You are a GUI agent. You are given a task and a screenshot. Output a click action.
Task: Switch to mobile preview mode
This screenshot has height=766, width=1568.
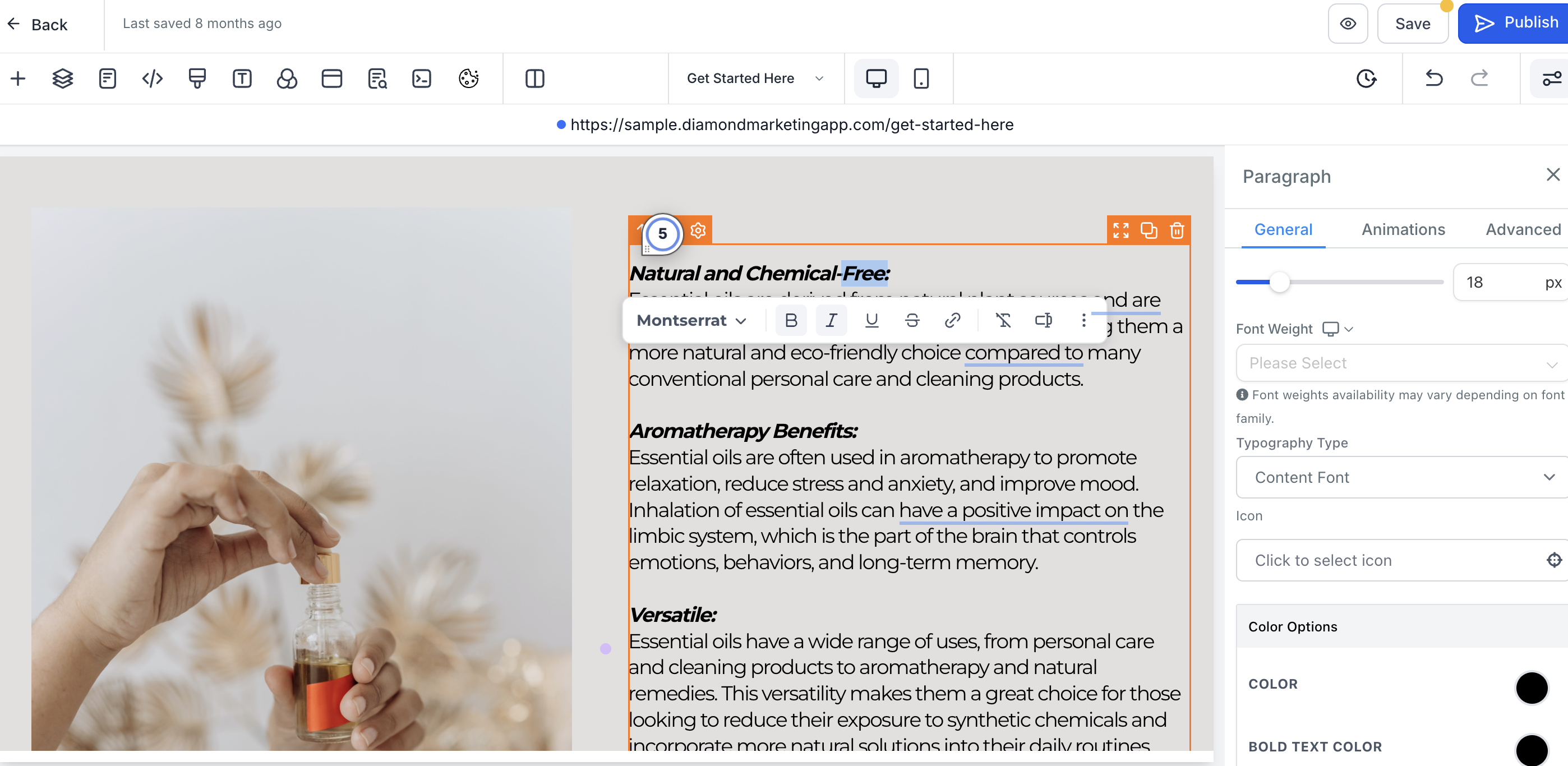pyautogui.click(x=921, y=79)
